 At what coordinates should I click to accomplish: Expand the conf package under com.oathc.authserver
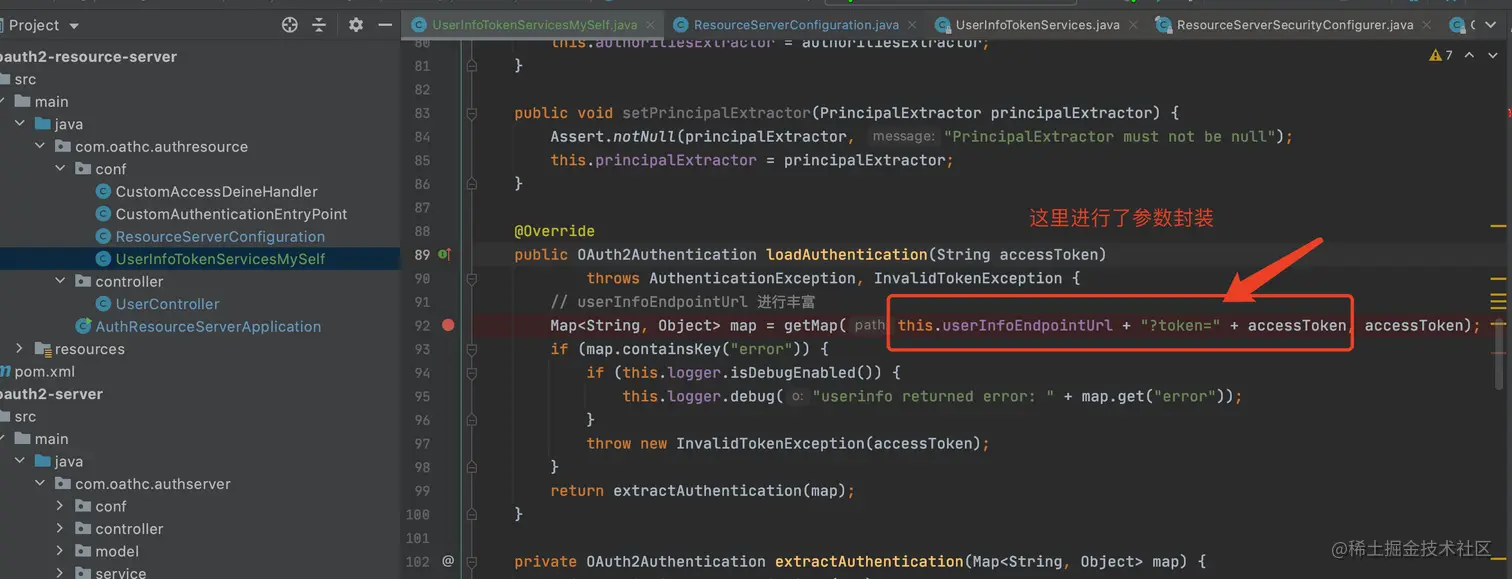pyautogui.click(x=60, y=506)
